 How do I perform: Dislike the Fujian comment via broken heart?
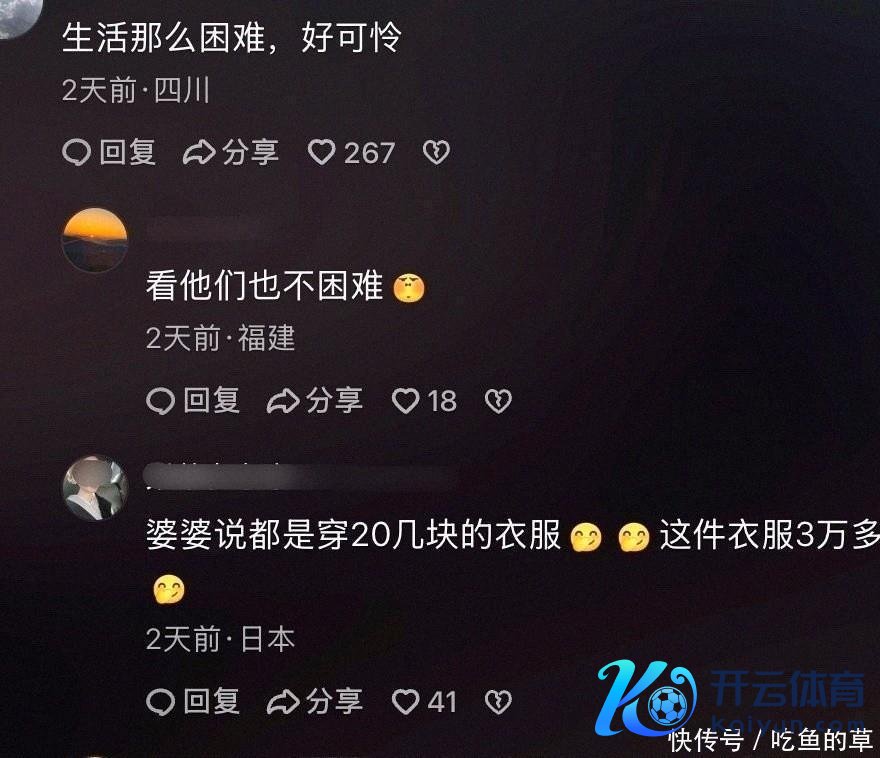click(x=498, y=401)
